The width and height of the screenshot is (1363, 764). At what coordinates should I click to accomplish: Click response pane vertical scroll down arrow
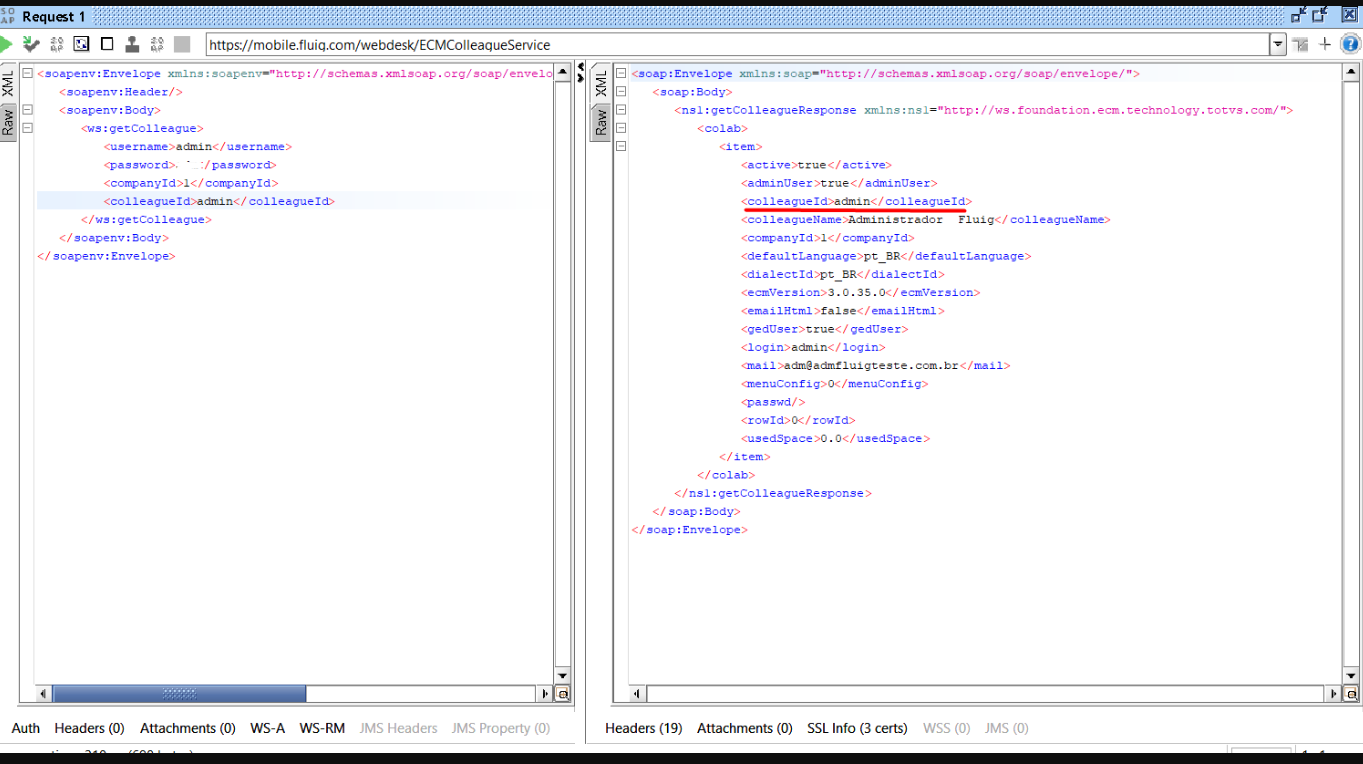click(x=1351, y=676)
